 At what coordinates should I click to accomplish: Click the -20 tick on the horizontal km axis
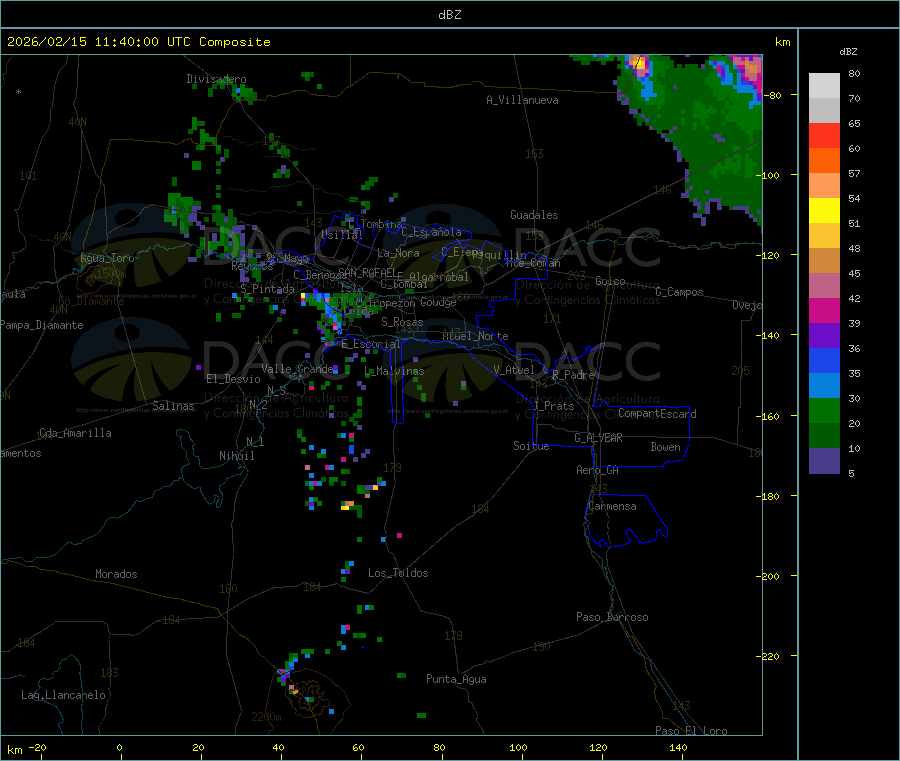37,747
